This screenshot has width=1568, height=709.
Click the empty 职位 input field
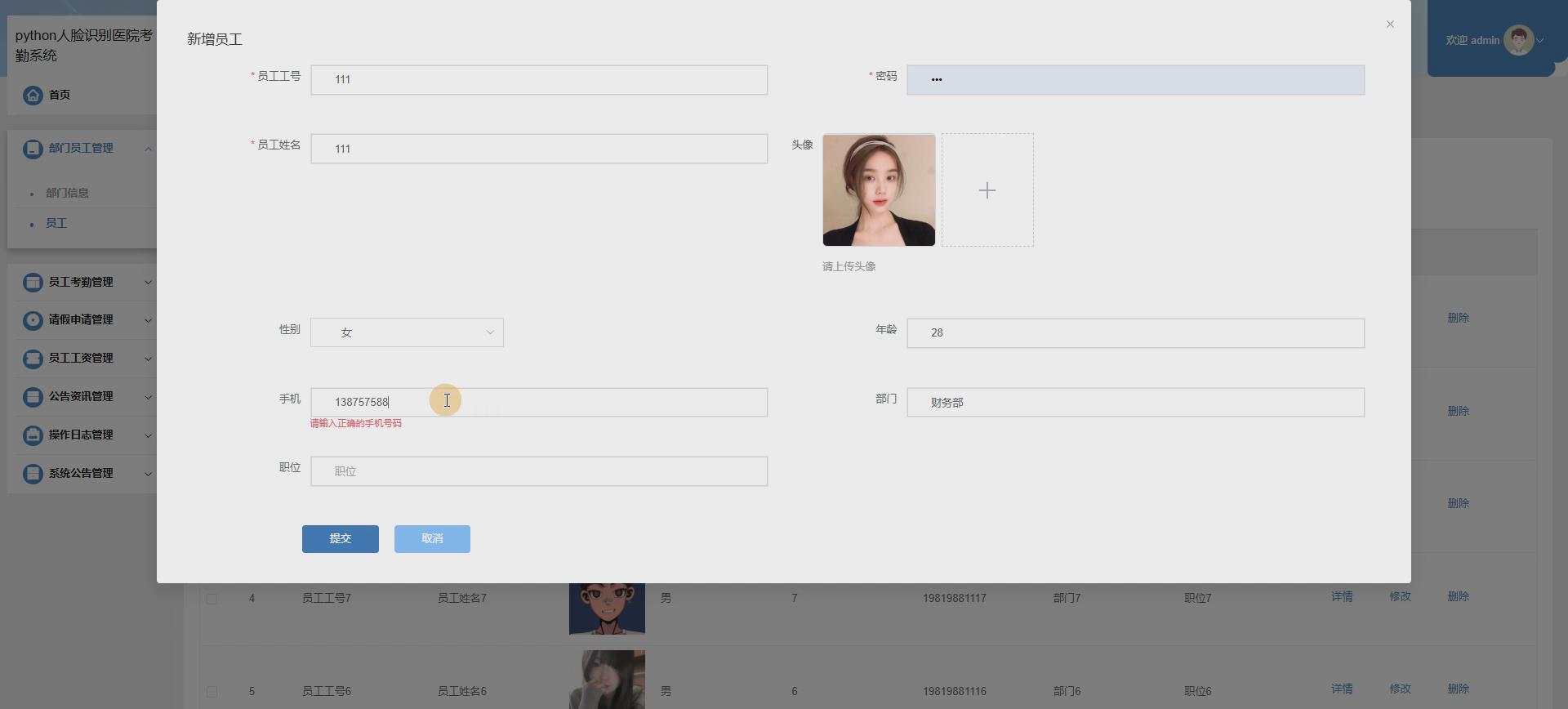(539, 471)
